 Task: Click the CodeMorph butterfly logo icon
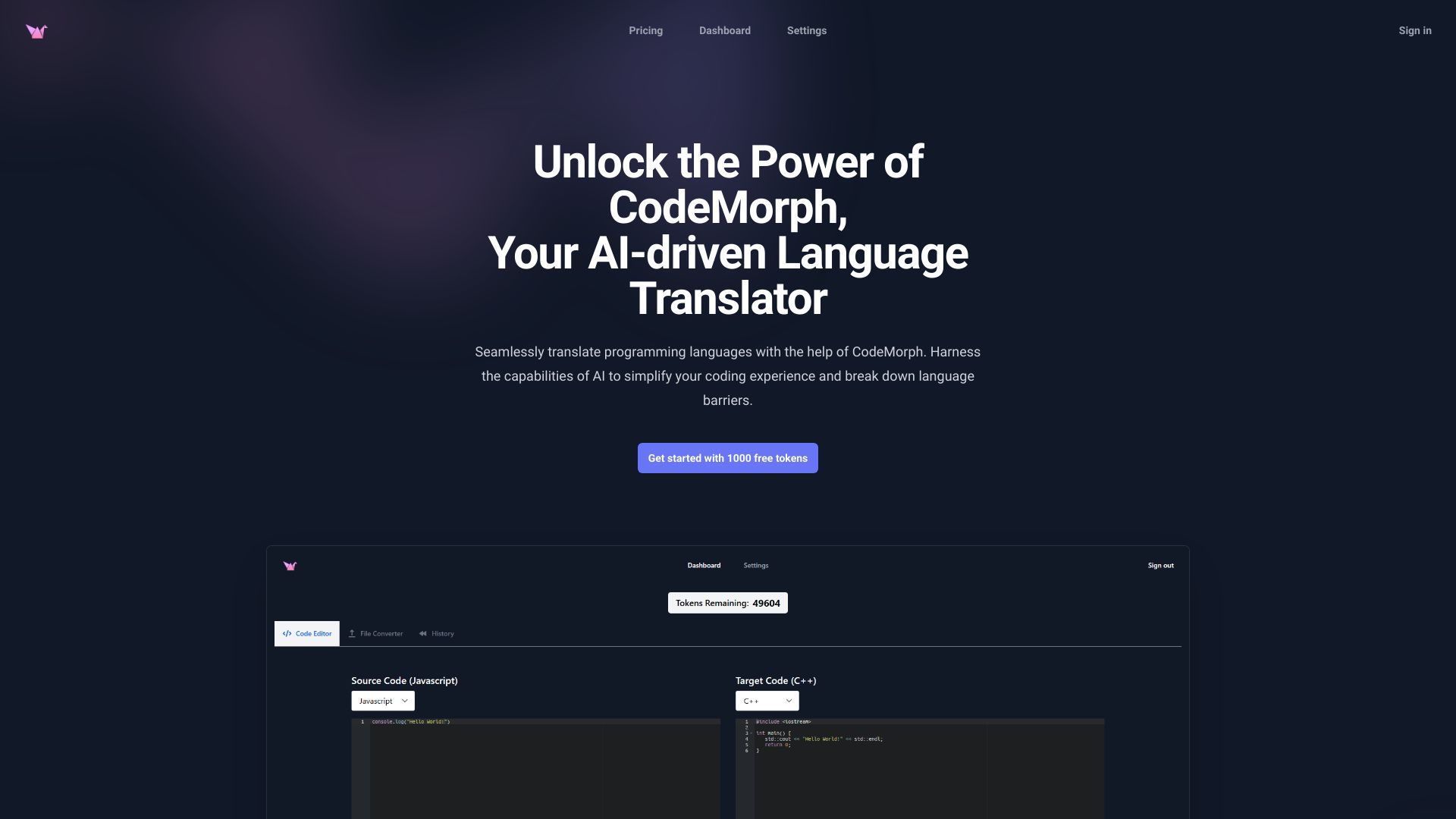click(x=36, y=31)
